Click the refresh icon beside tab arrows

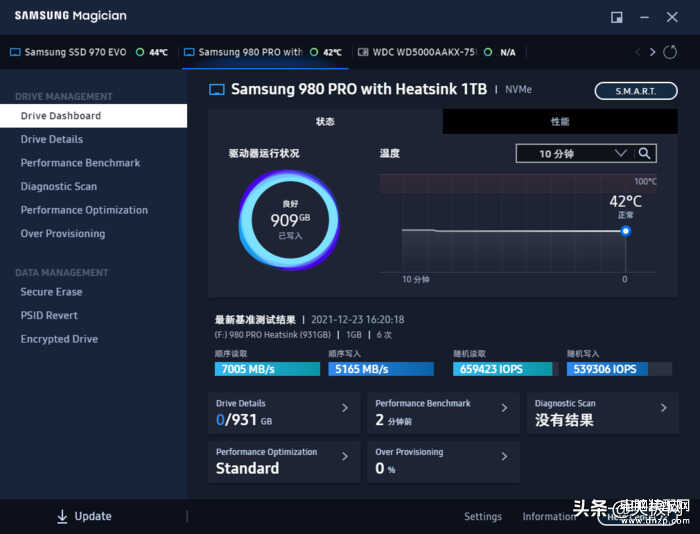(x=668, y=52)
